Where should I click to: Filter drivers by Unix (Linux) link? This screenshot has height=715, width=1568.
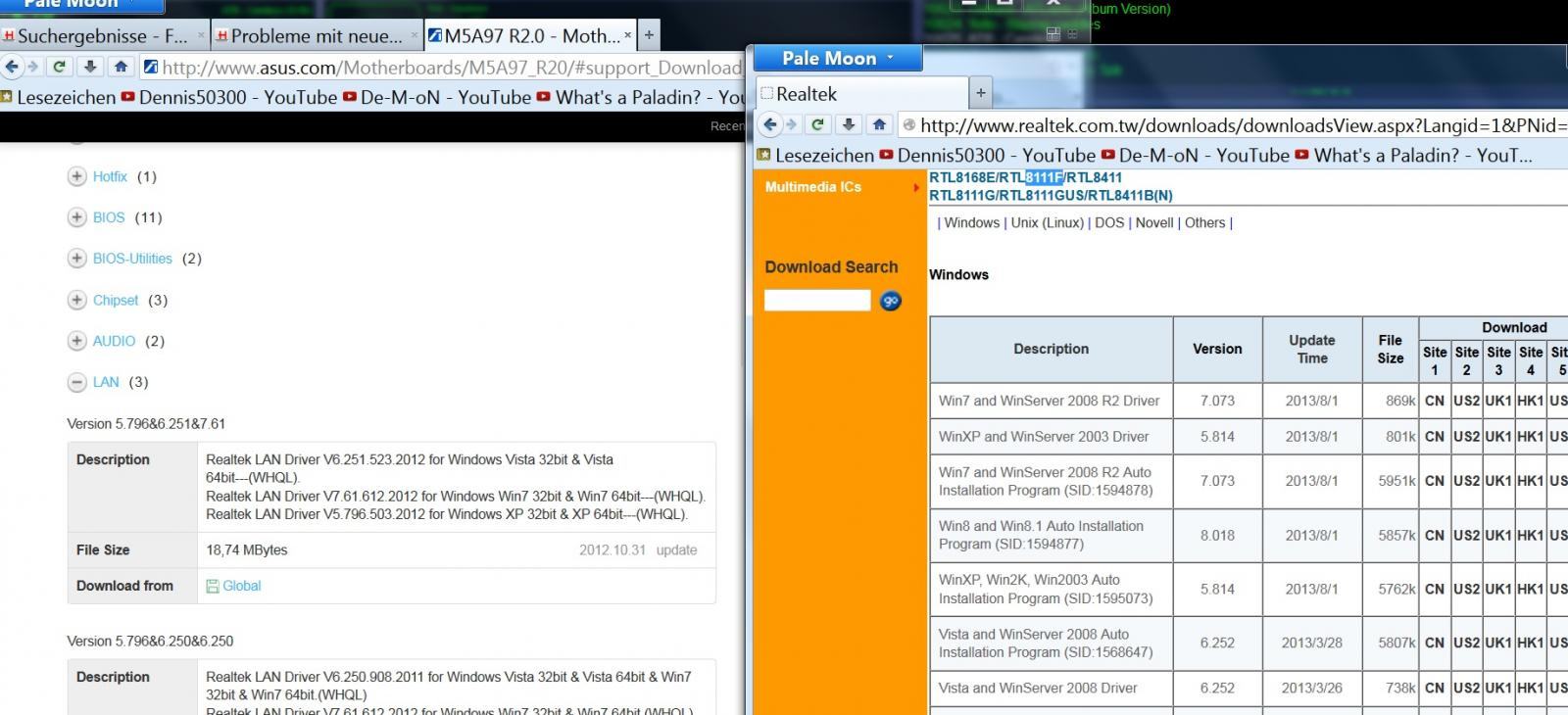(1047, 222)
